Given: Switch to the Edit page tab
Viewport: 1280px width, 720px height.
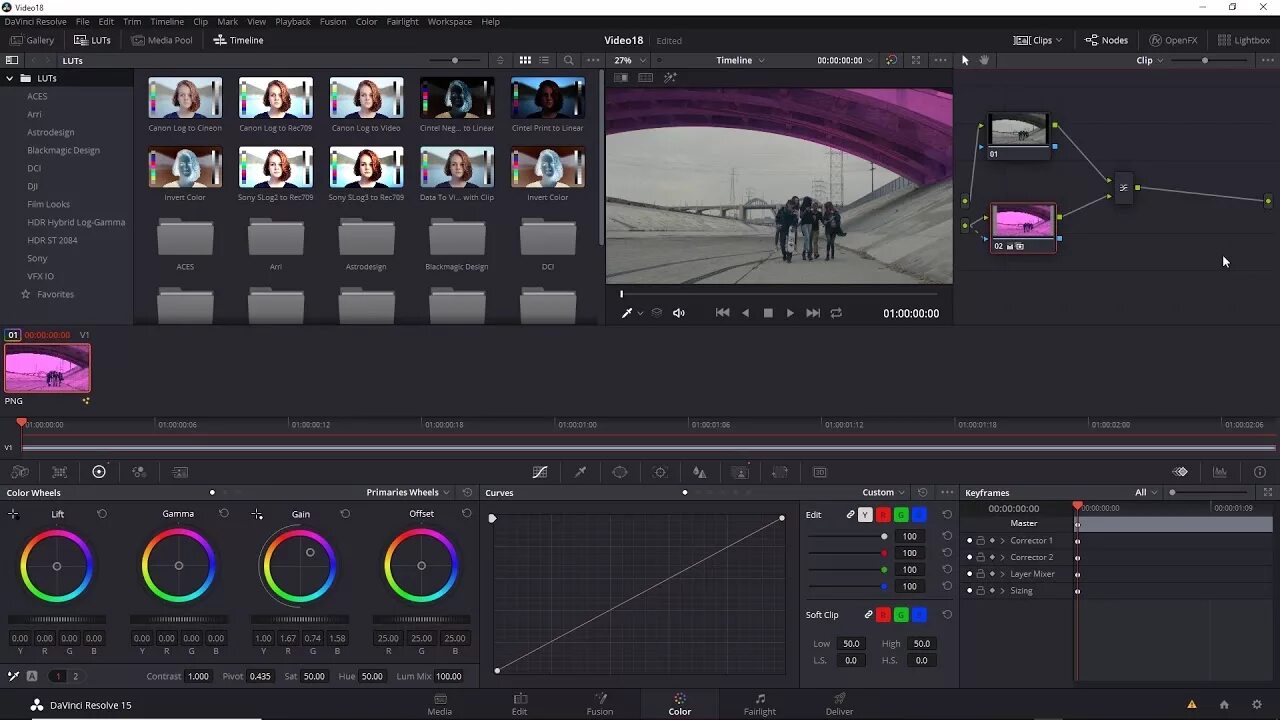Looking at the screenshot, I should pyautogui.click(x=520, y=704).
